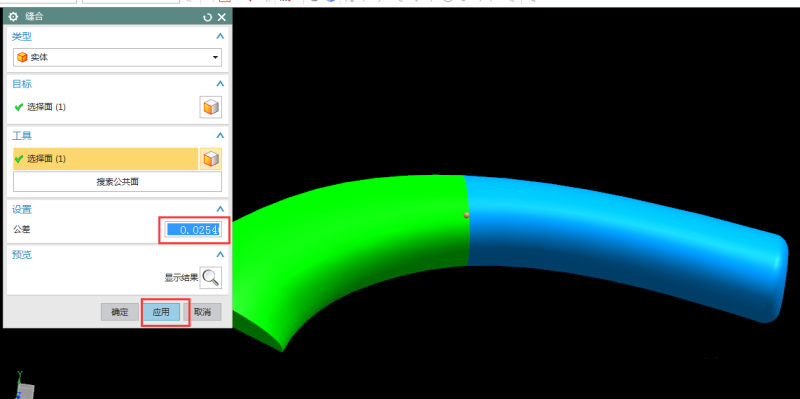Select the blue solid body in viewport
800x399 pixels.
(612, 240)
